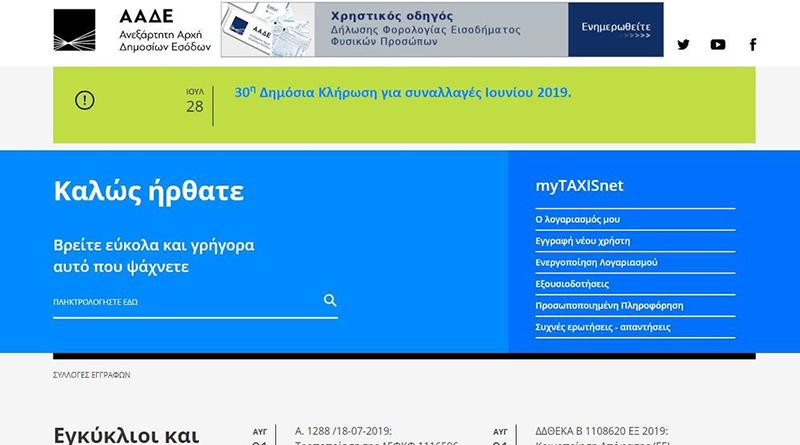Open Ο λογαριασμός μου link

[579, 219]
